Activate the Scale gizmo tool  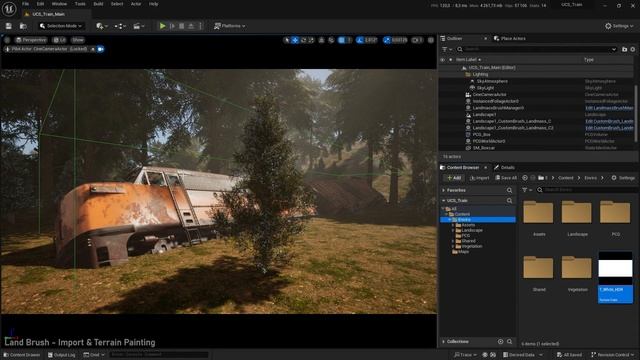click(311, 40)
